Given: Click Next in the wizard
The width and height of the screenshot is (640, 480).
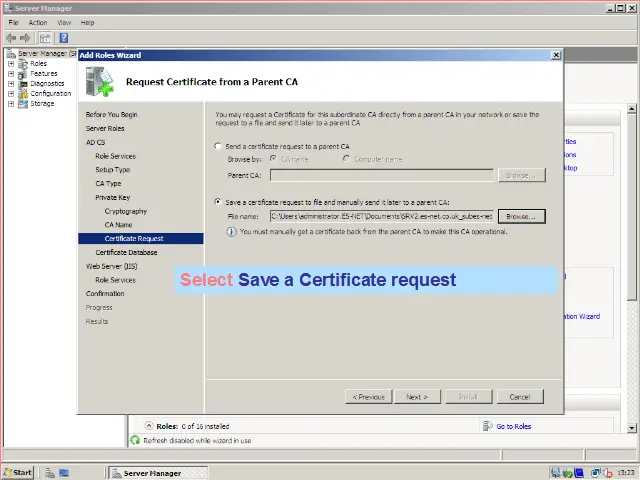Looking at the screenshot, I should [x=418, y=397].
